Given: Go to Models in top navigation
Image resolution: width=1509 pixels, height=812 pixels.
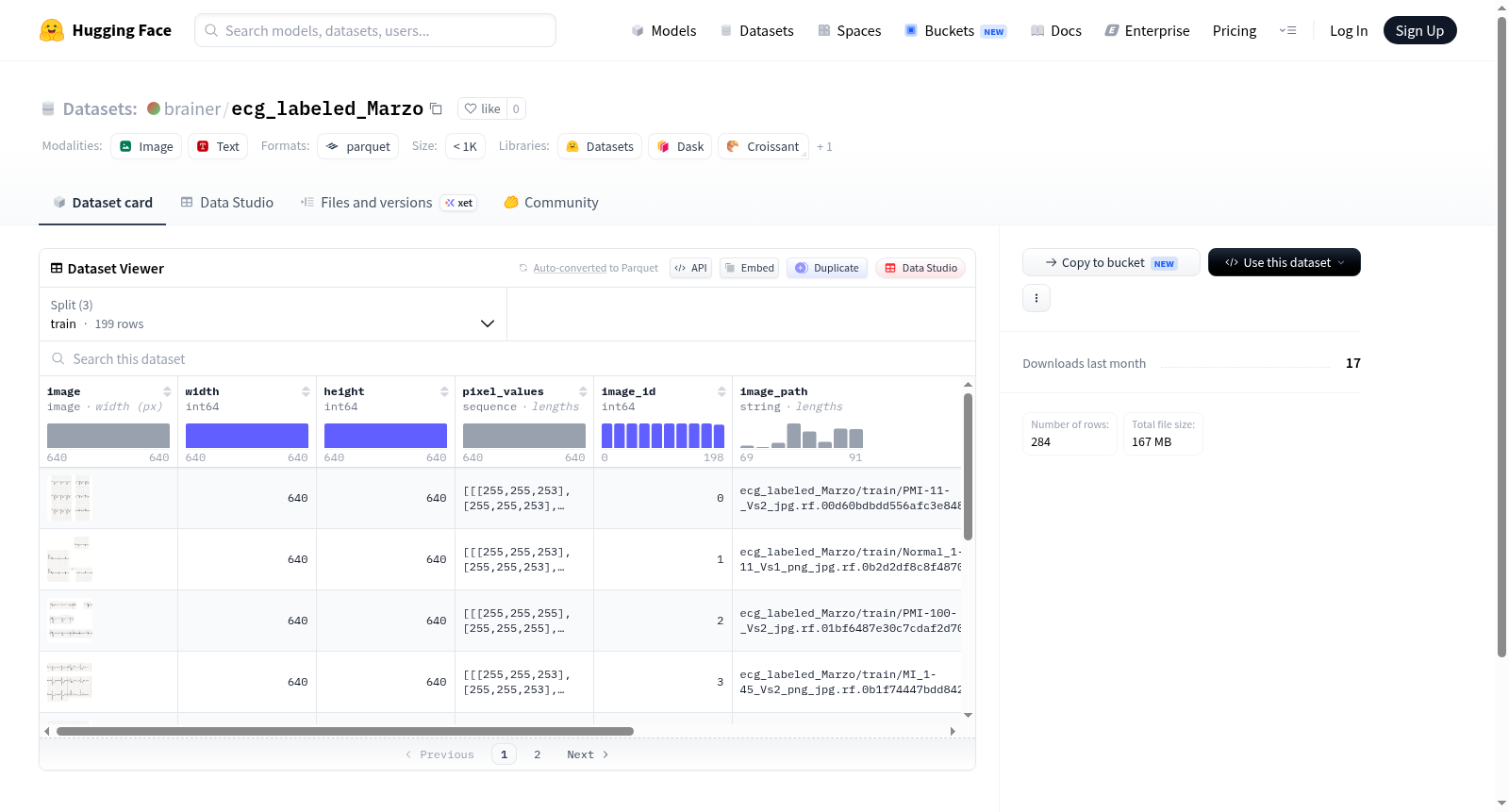Looking at the screenshot, I should [663, 30].
